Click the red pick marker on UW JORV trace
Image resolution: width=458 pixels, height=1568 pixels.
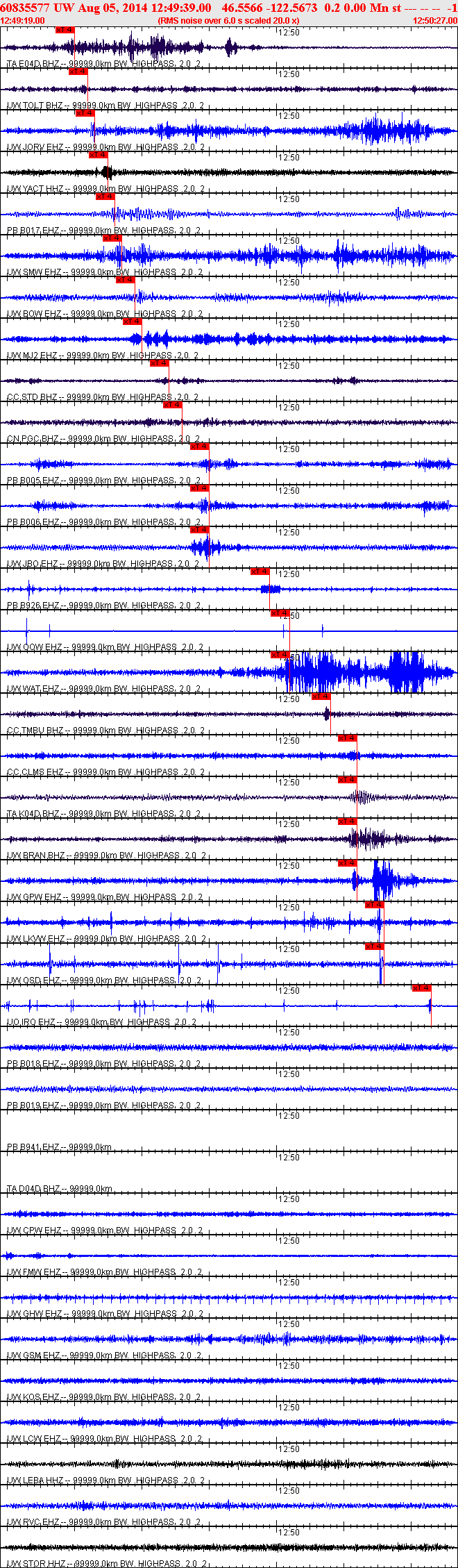(x=85, y=113)
